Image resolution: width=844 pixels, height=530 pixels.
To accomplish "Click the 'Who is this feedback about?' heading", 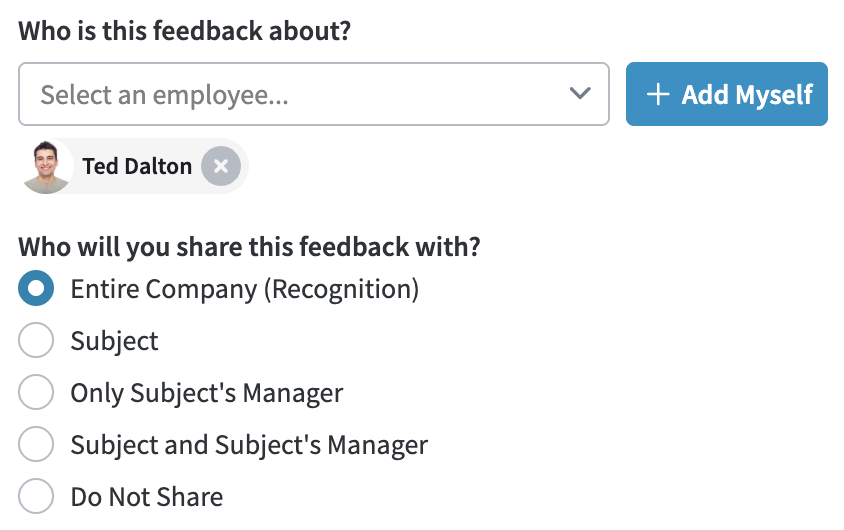I will point(185,31).
